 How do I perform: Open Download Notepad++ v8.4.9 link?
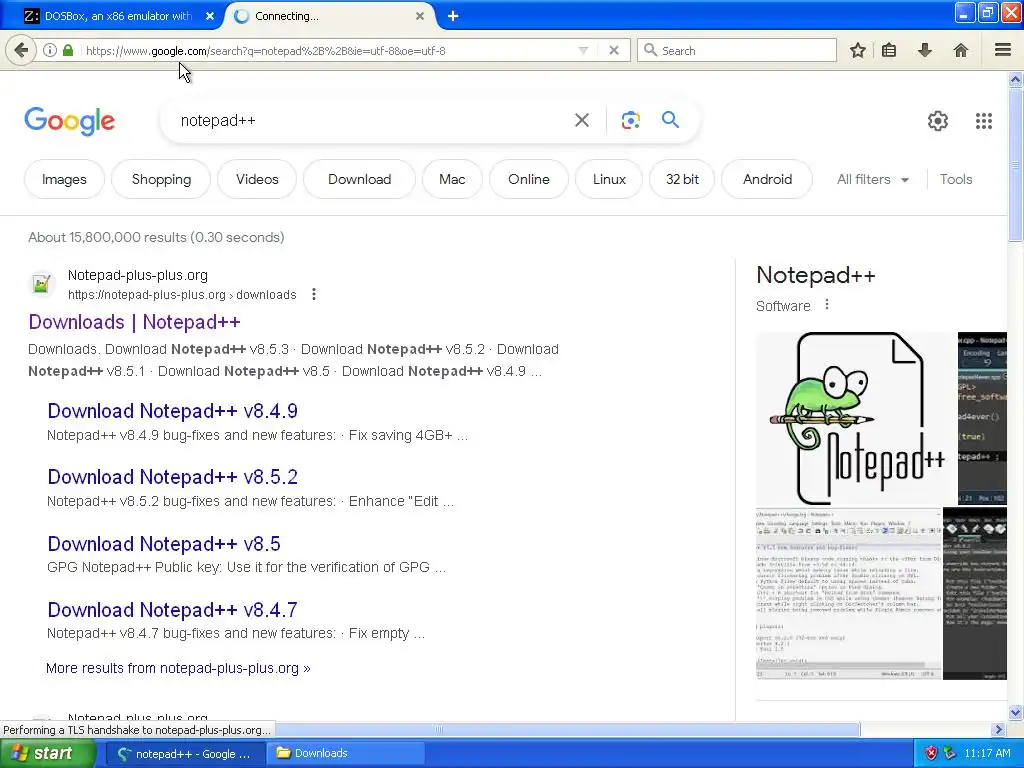pos(172,411)
